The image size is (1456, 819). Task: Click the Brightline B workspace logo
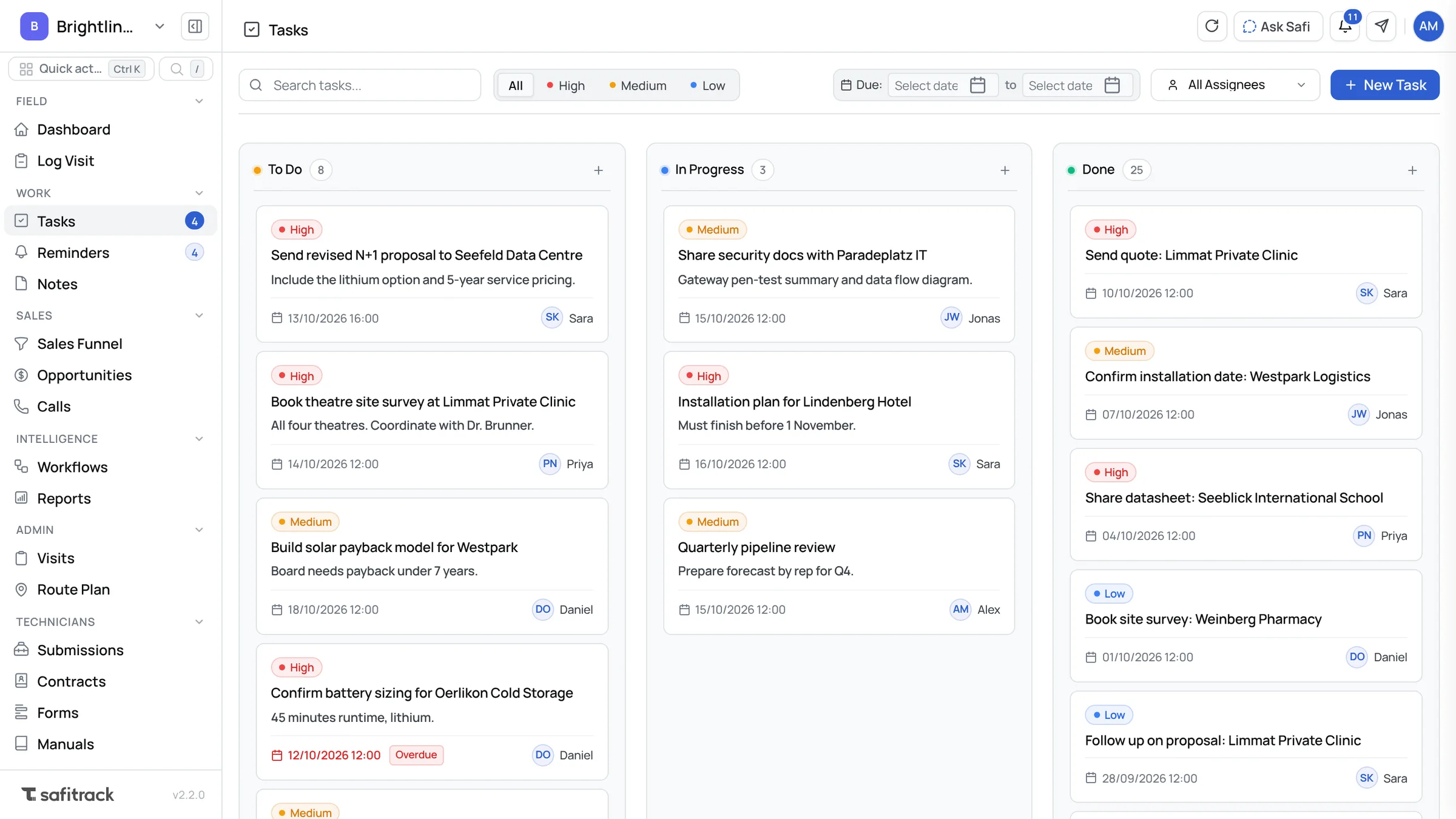tap(34, 27)
